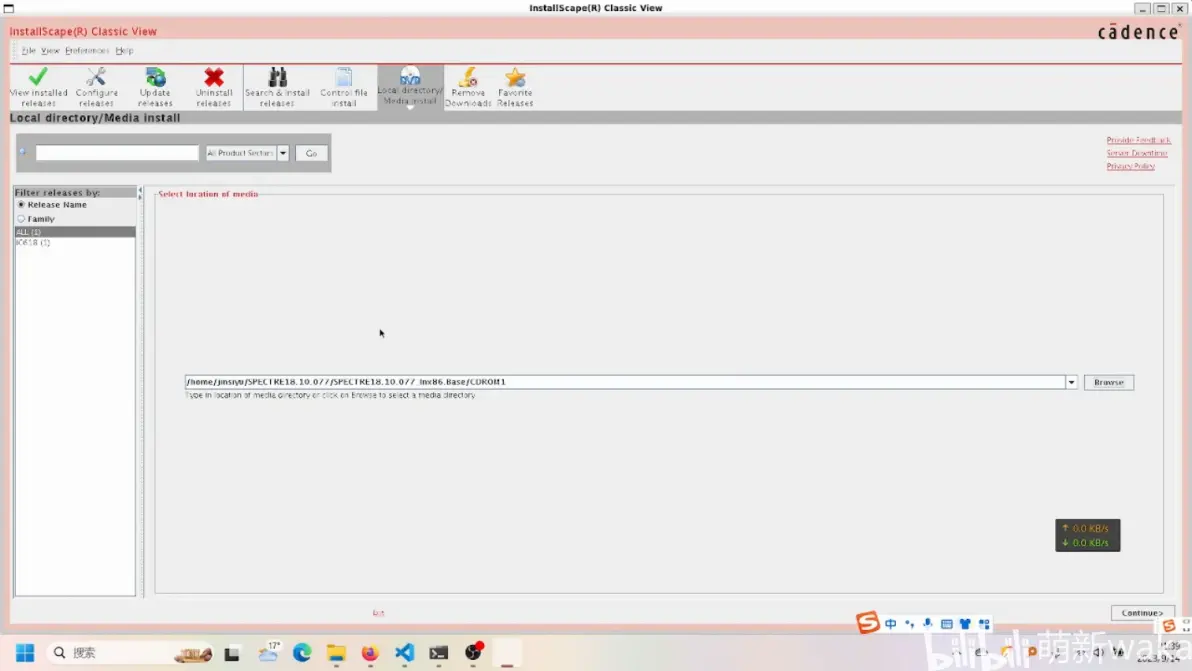Open the View menu

(50, 51)
